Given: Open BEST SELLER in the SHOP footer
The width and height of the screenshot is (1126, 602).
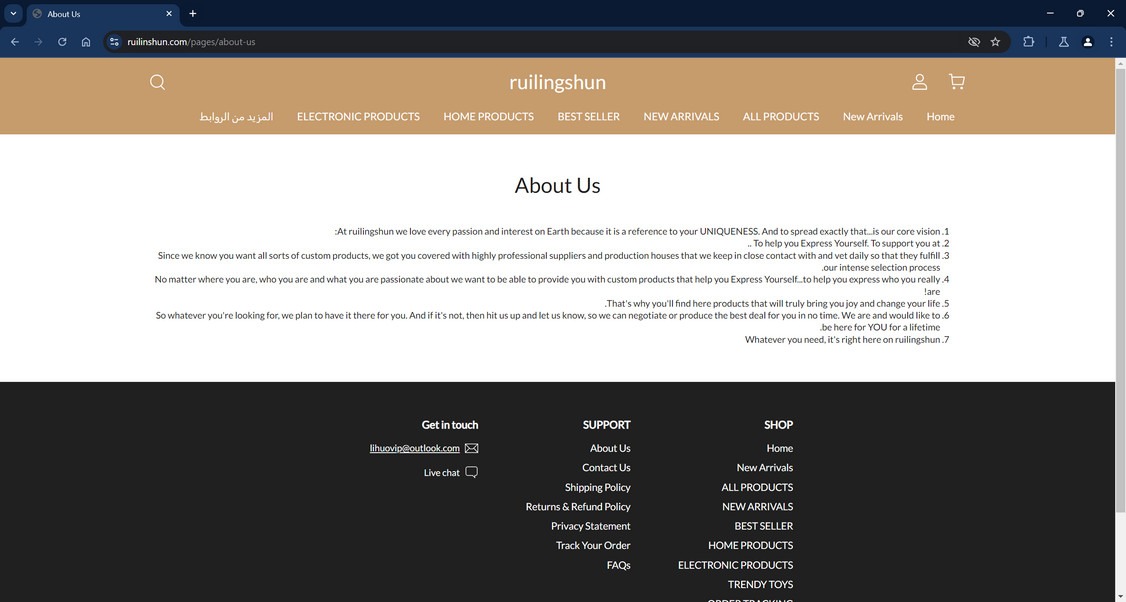Looking at the screenshot, I should click(x=763, y=526).
